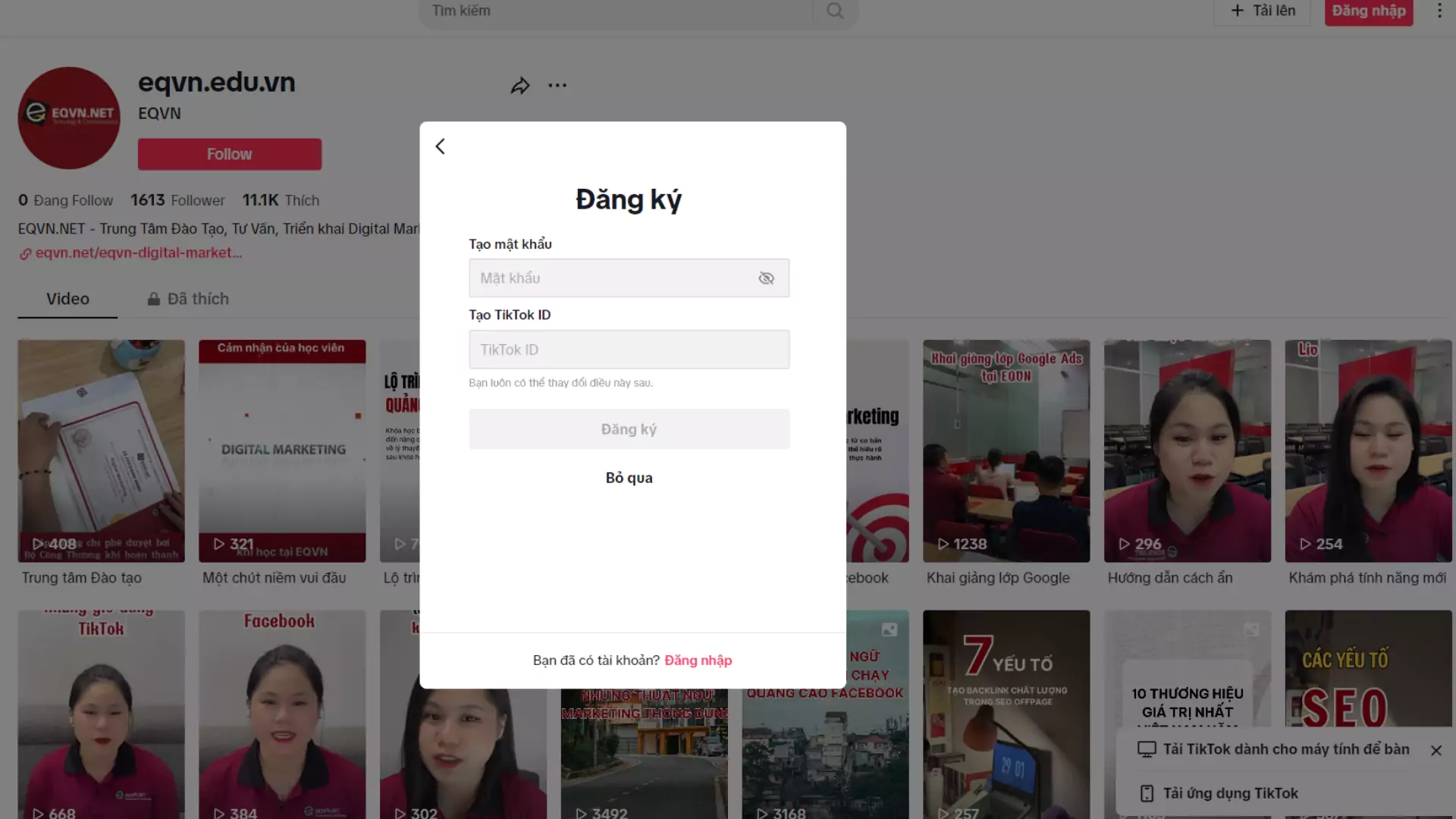Close the desktop app download popup
This screenshot has width=1456, height=819.
pos(1436,750)
